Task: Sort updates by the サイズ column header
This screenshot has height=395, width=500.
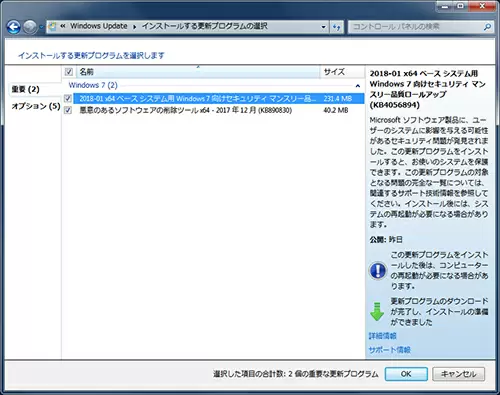Action: click(x=342, y=72)
